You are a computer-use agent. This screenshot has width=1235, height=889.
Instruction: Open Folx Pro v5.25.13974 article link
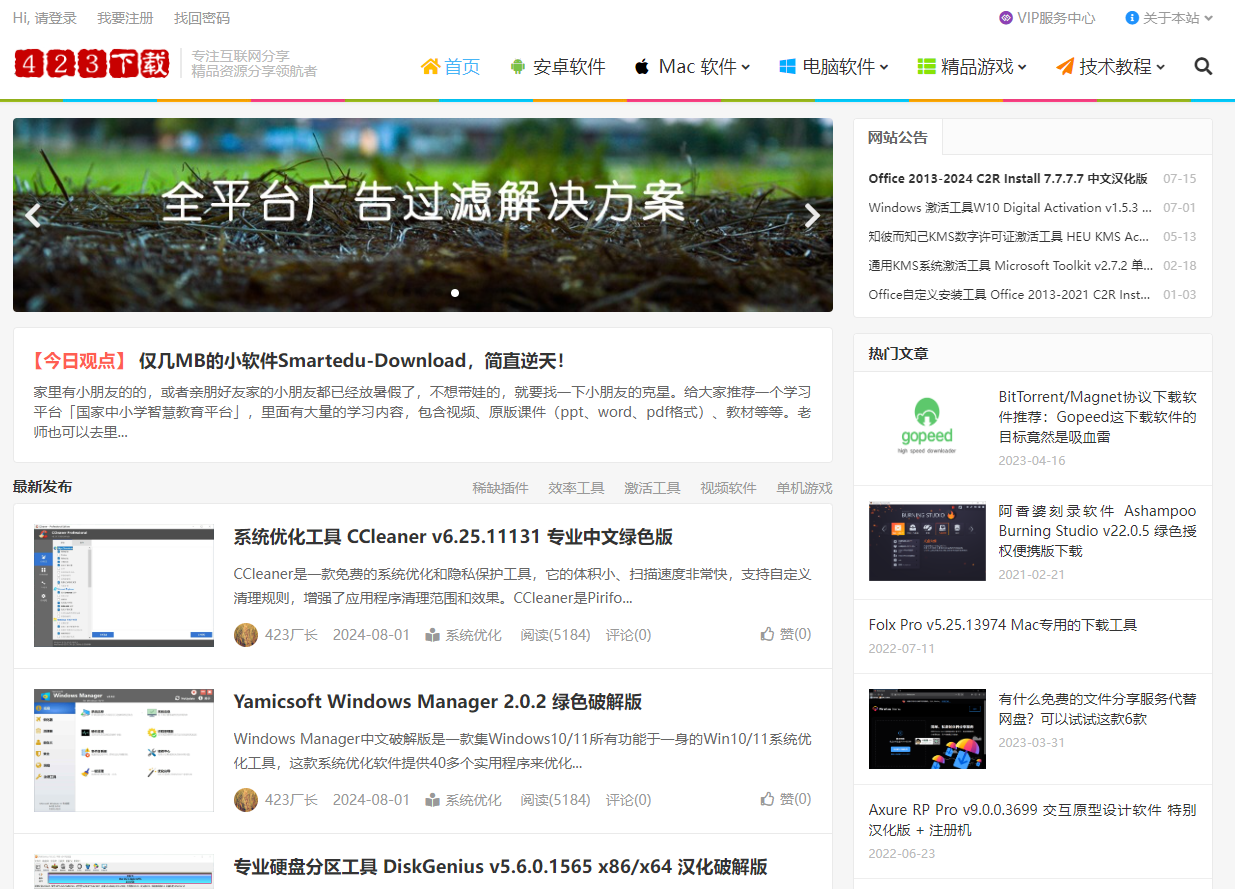pyautogui.click(x=1003, y=625)
